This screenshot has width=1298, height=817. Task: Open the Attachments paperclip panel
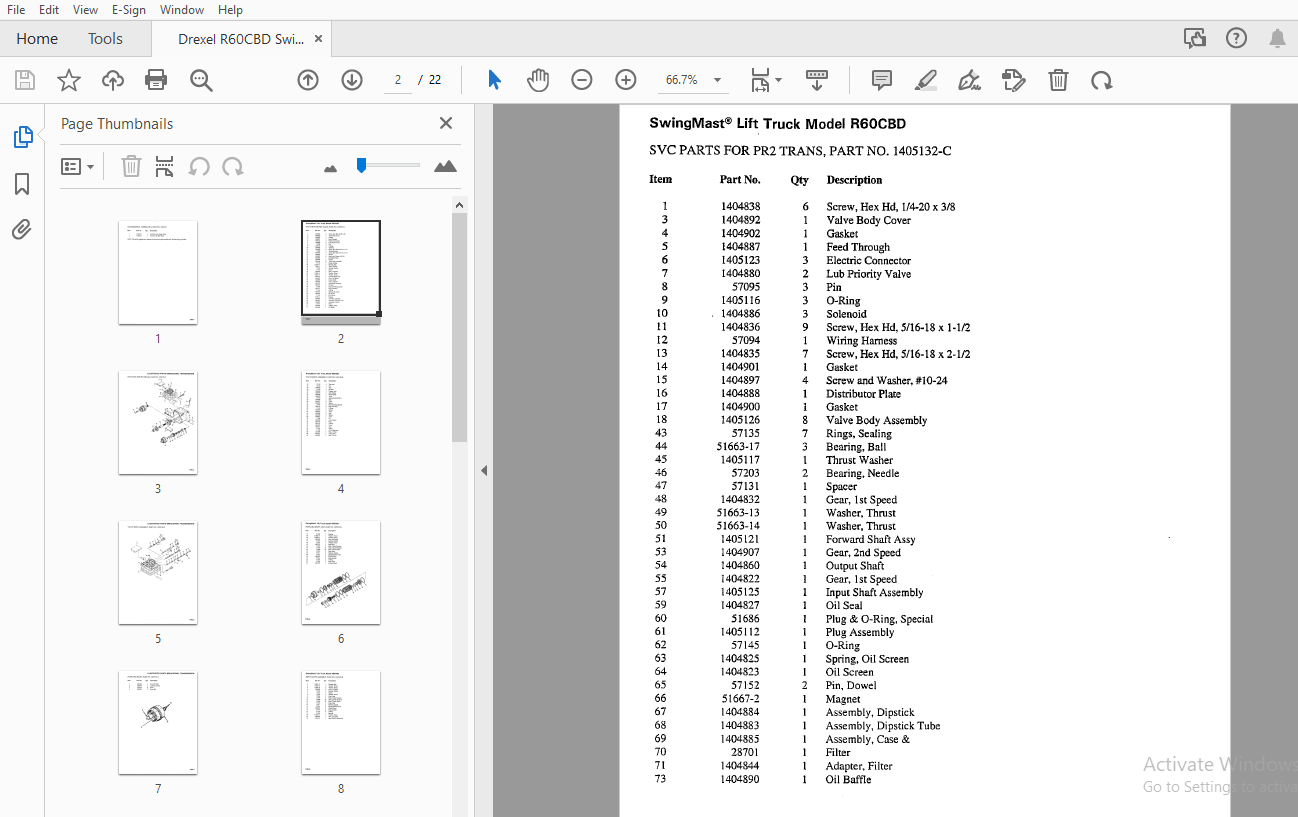[x=22, y=230]
